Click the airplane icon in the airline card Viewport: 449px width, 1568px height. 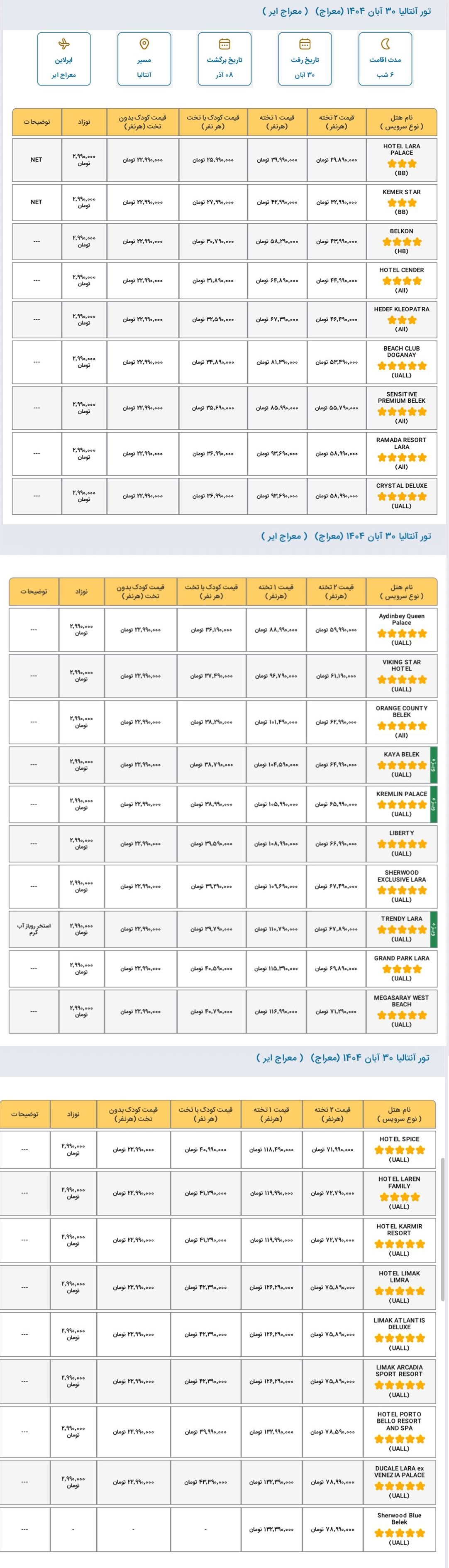click(x=64, y=44)
